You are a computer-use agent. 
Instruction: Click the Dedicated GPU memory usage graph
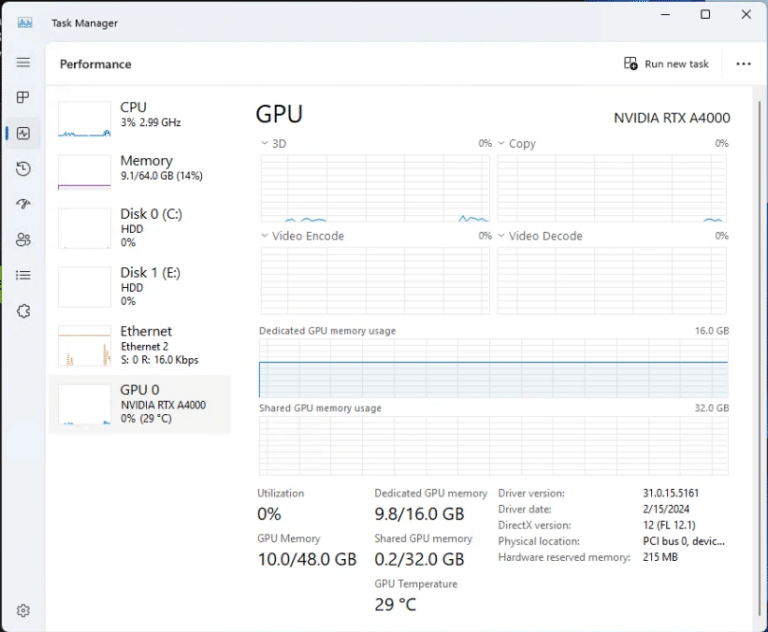pos(494,368)
